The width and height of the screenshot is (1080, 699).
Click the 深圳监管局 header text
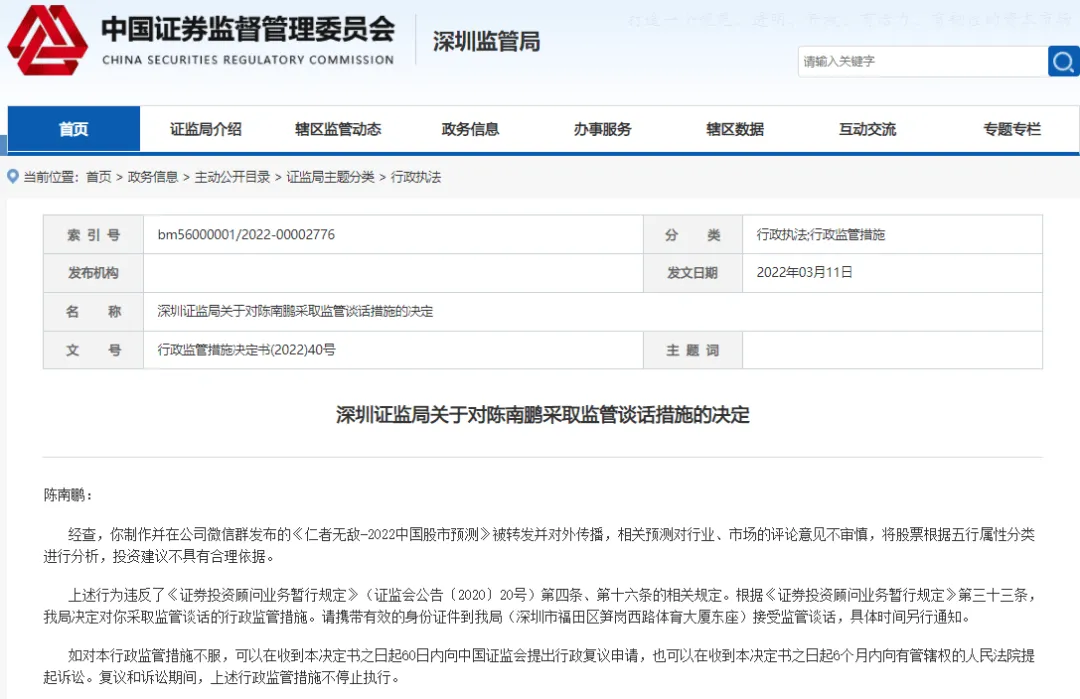tap(486, 41)
